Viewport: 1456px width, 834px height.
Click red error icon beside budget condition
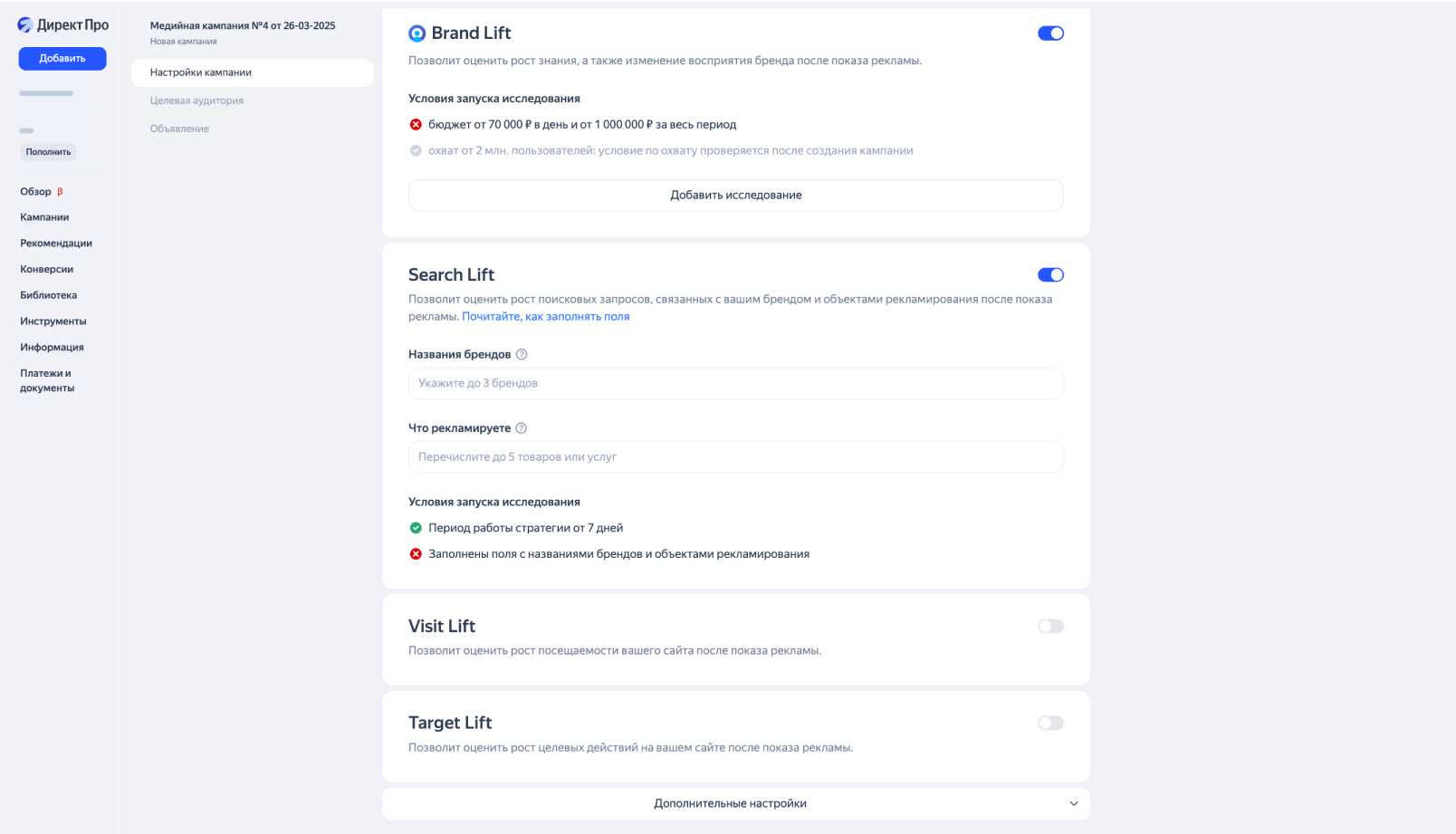[416, 125]
